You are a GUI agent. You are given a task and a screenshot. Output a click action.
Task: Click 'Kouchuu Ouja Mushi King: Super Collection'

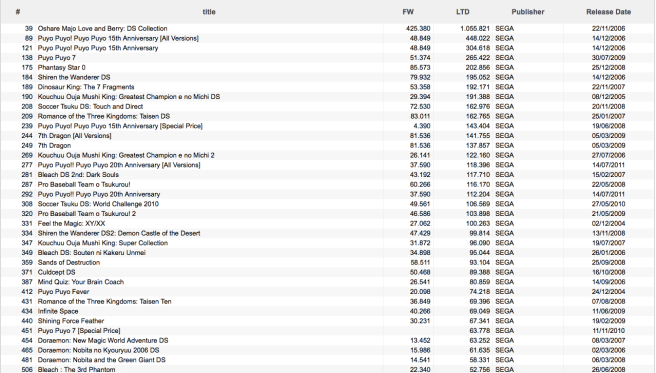pos(102,243)
